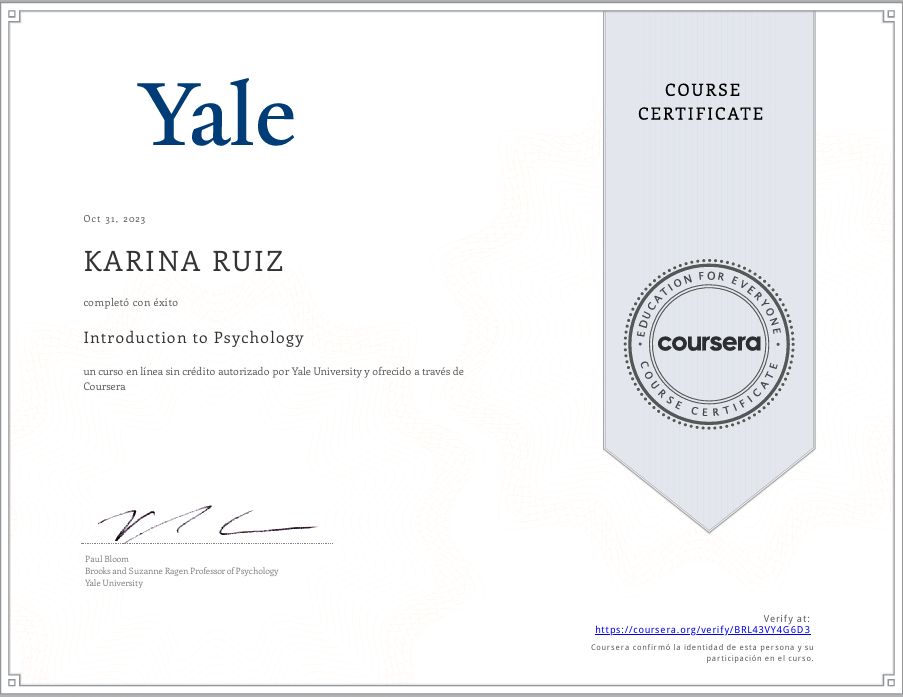903x697 pixels.
Task: Click the Coursera identity confirmation note
Action: tap(703, 653)
